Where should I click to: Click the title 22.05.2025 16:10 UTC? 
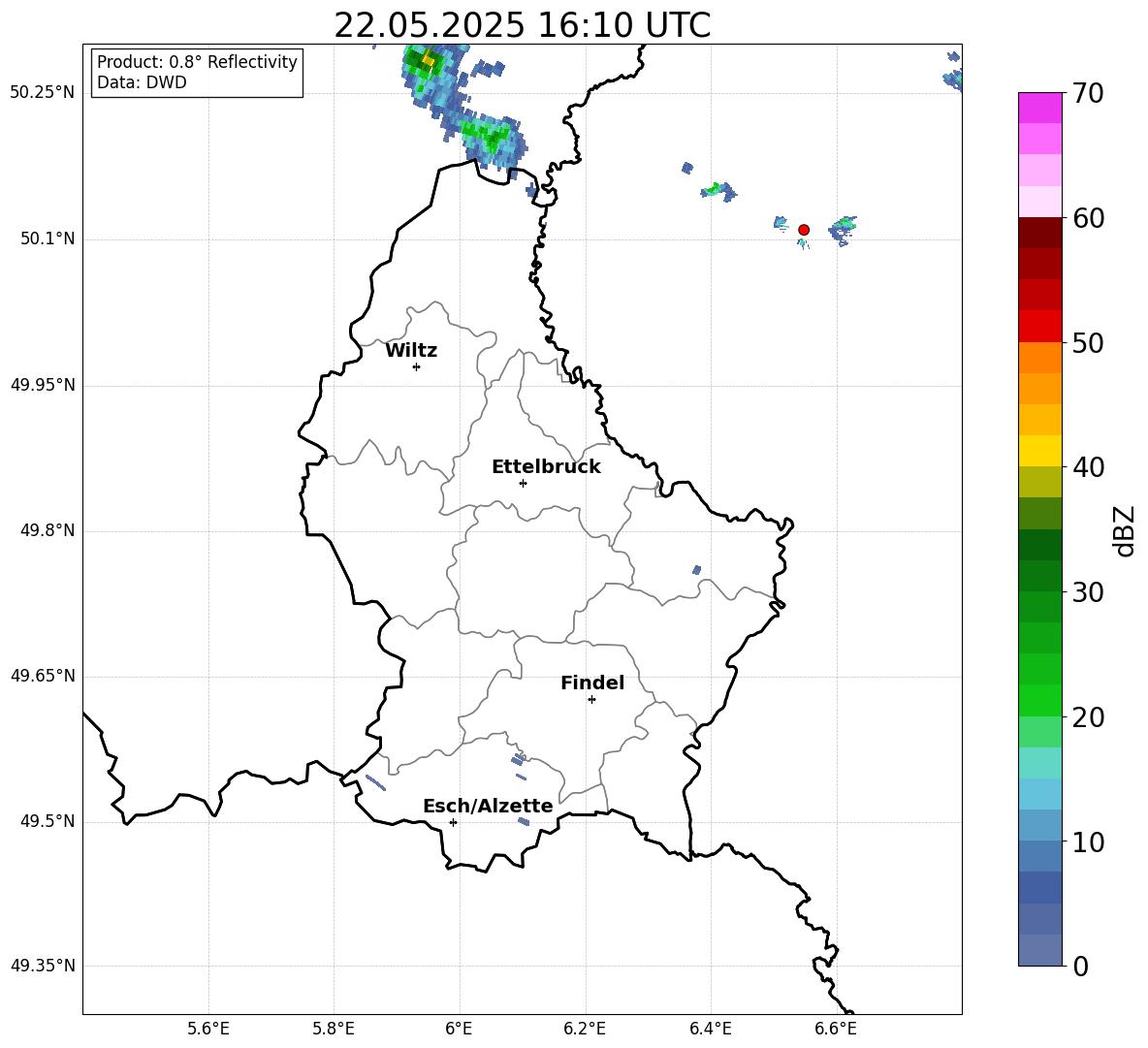[522, 25]
